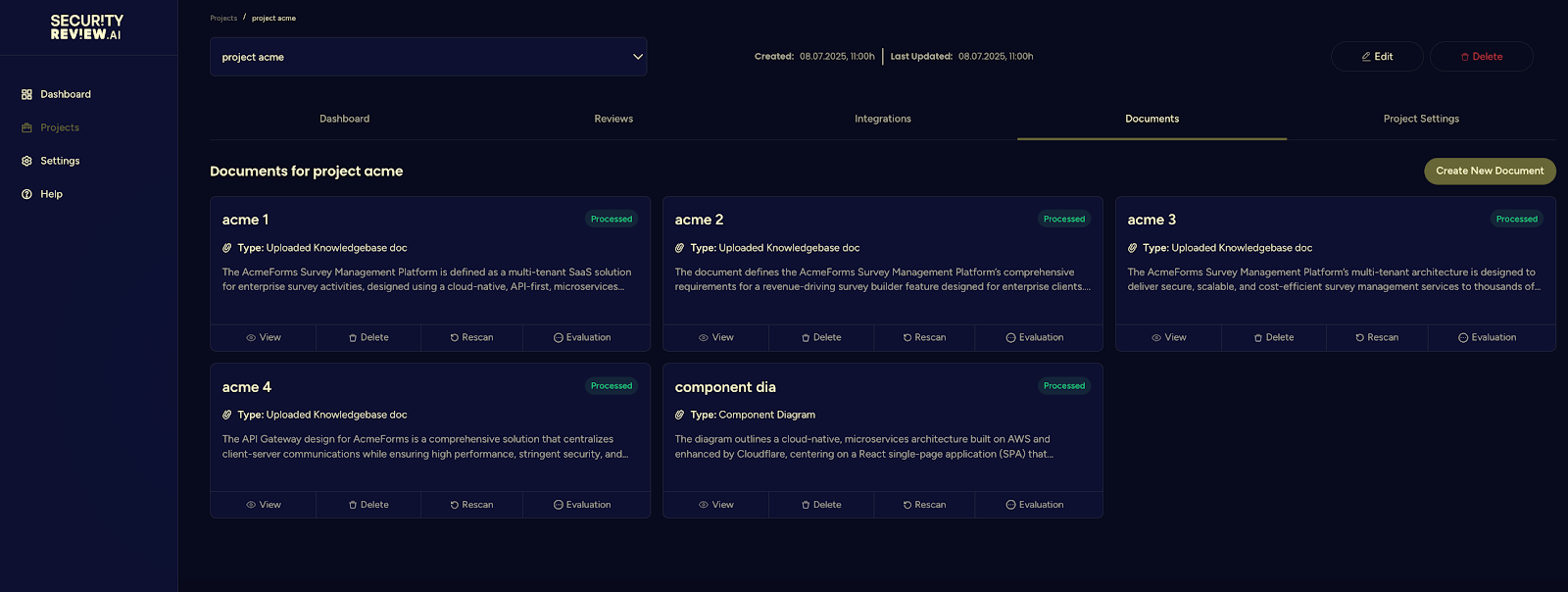Click the component dia card title
Viewport: 1568px width, 592px height.
point(725,387)
